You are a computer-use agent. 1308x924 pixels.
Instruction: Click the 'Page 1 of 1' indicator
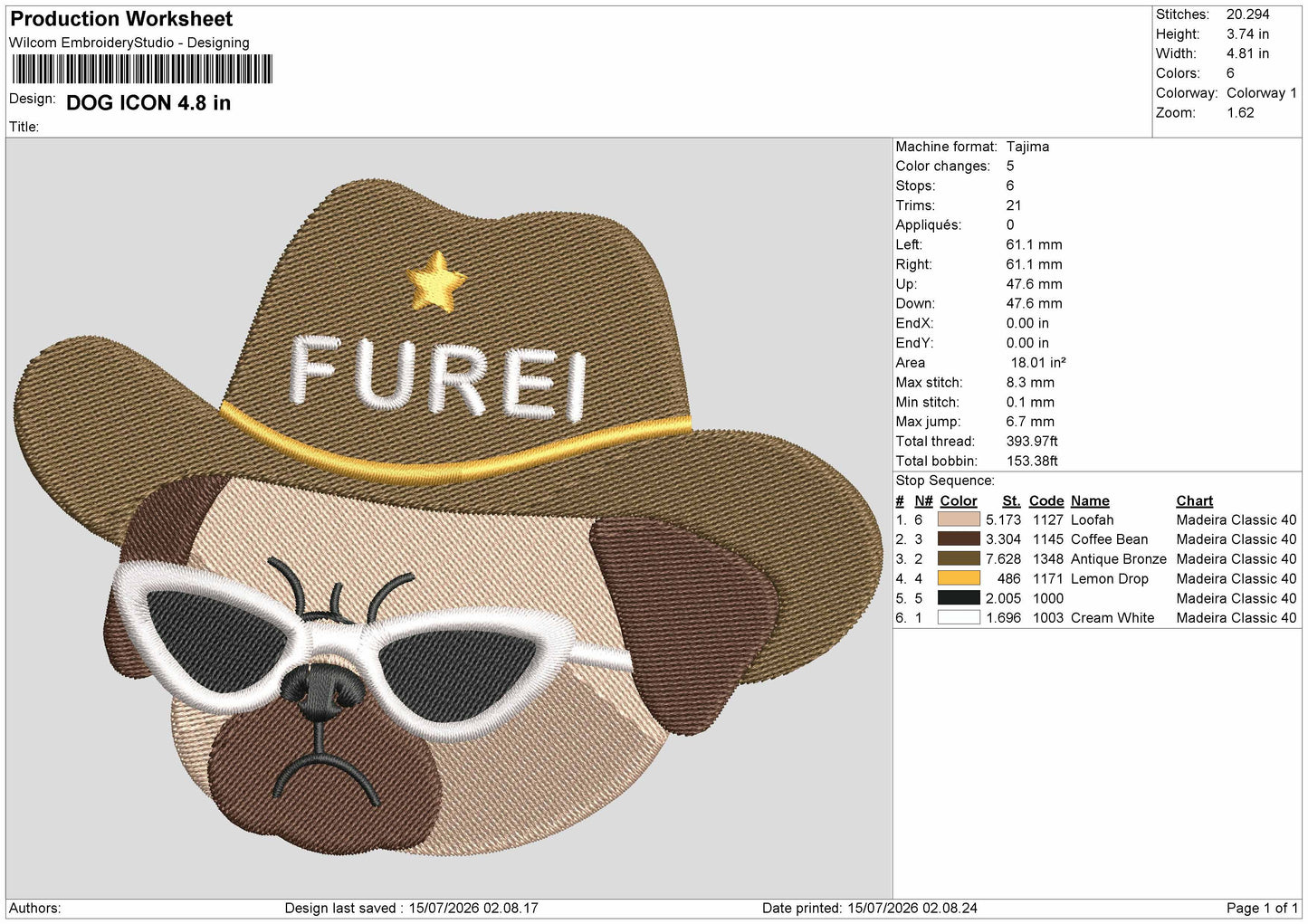[1262, 908]
